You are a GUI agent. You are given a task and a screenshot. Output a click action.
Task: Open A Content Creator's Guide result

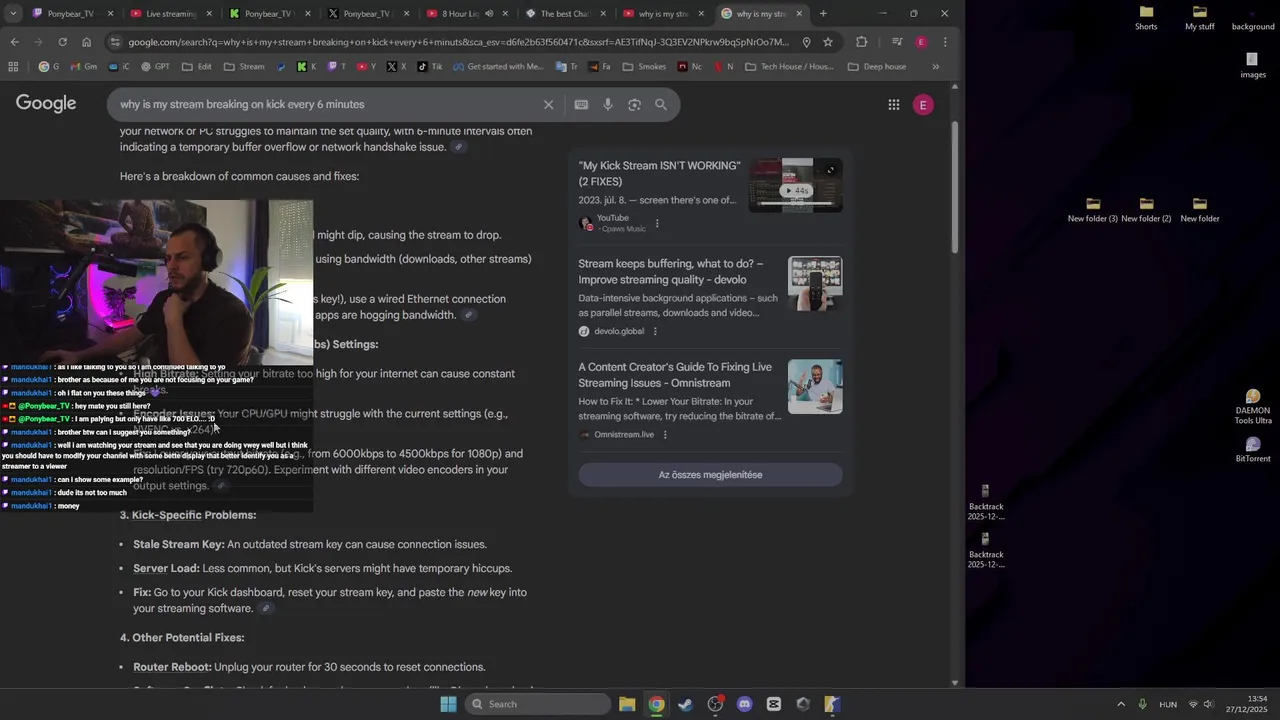675,375
